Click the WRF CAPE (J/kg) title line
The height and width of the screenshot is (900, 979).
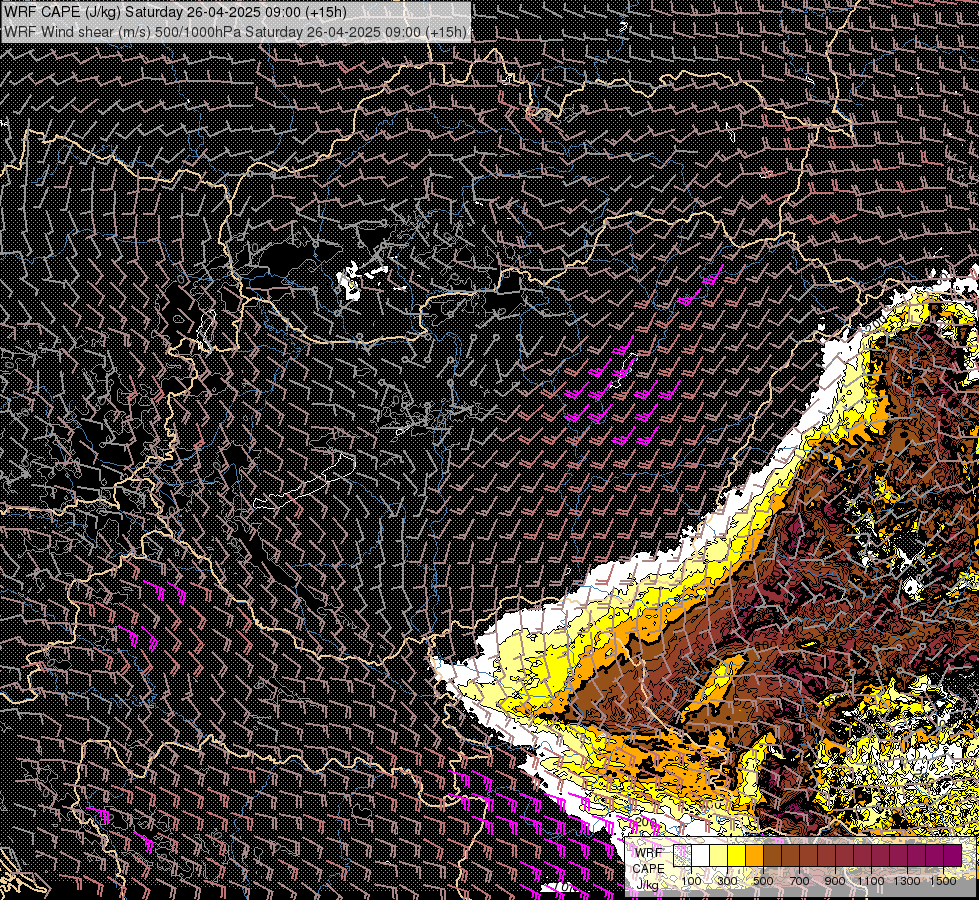point(175,12)
